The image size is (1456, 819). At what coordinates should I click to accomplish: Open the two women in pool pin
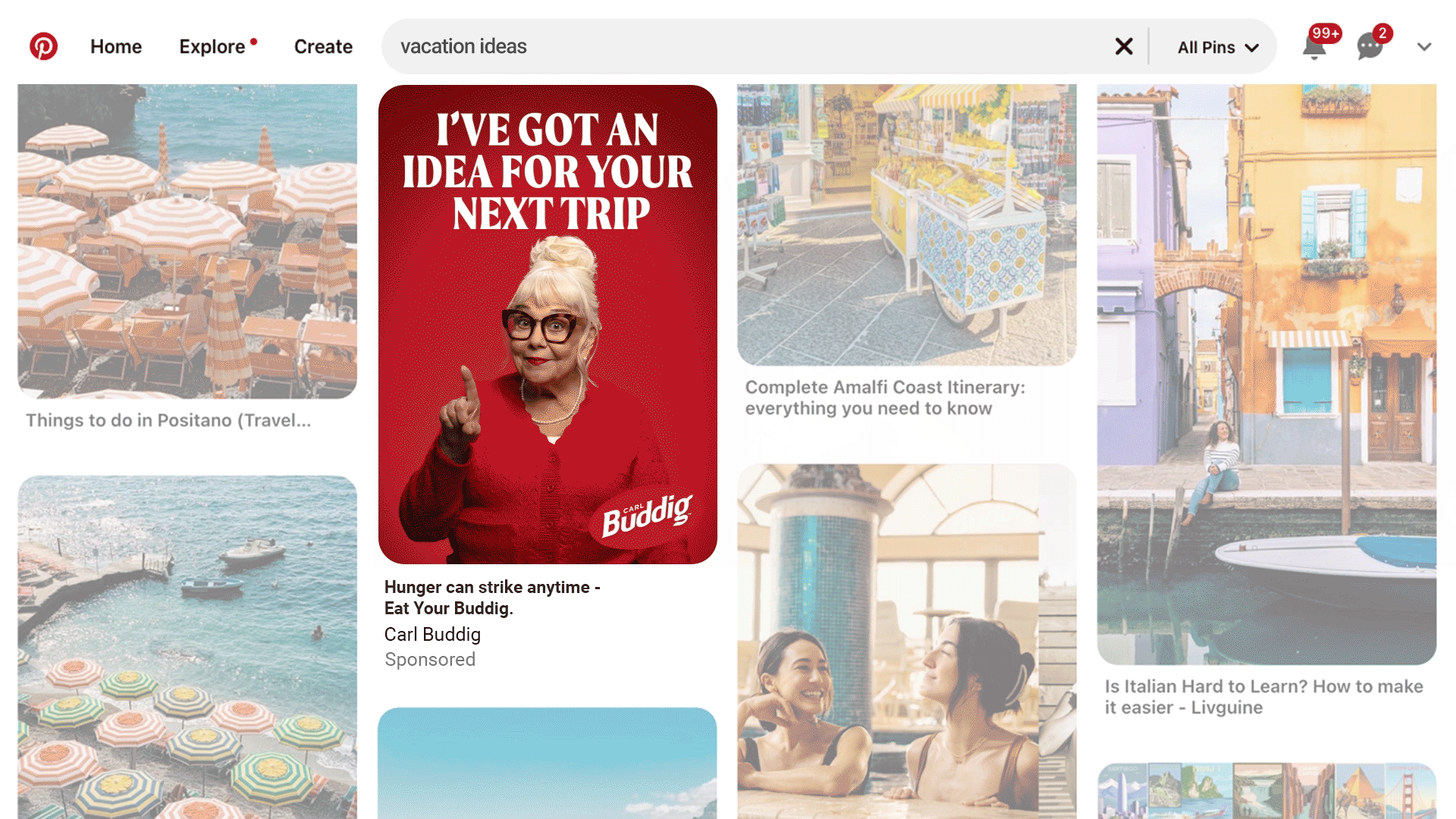pos(907,642)
